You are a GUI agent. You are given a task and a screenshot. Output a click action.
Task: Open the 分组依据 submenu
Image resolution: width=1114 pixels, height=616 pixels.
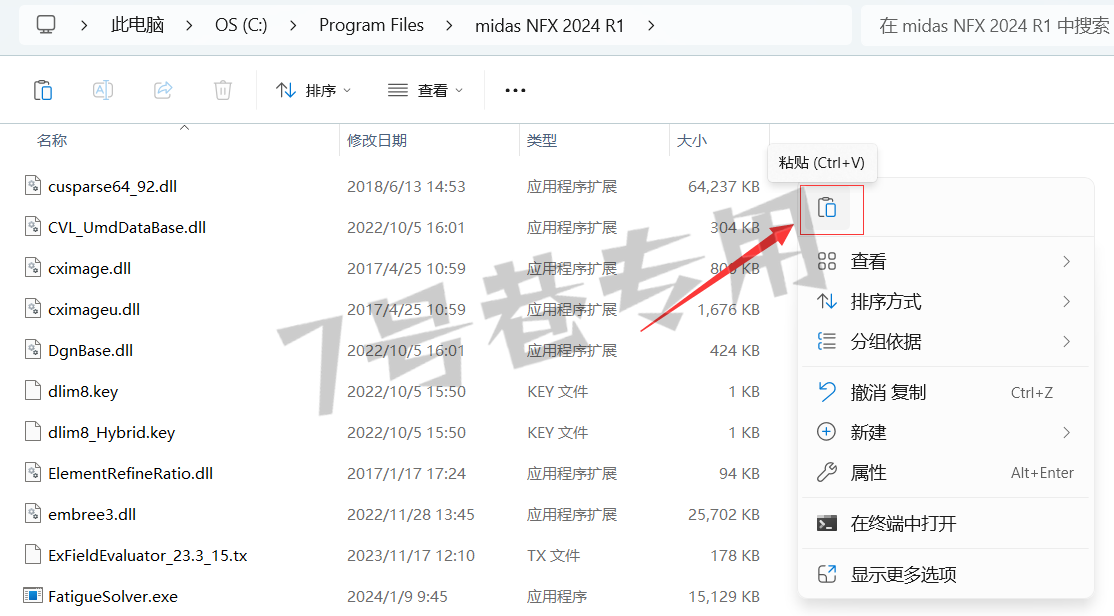pyautogui.click(x=946, y=342)
